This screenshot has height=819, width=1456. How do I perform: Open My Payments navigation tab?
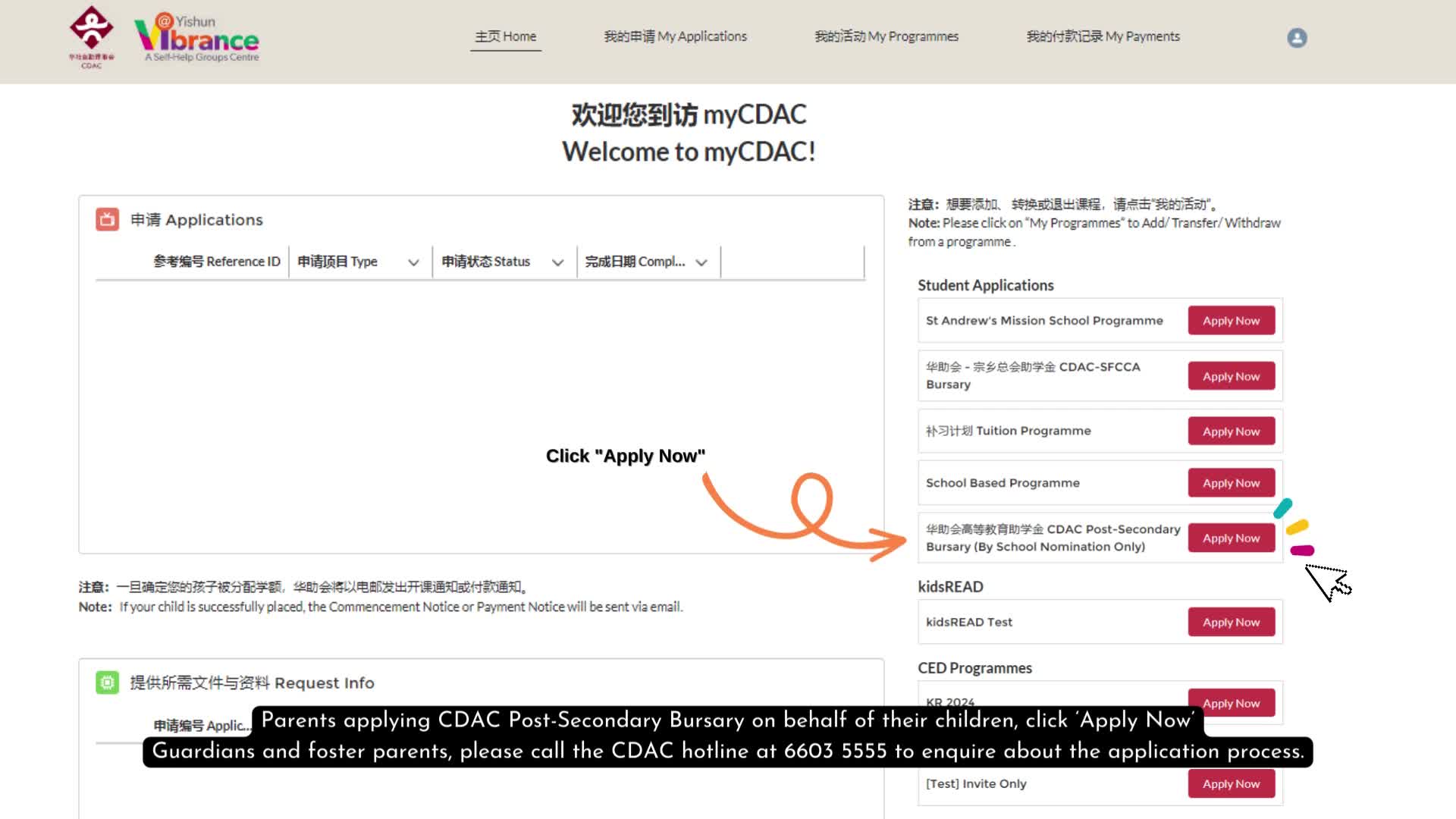pyautogui.click(x=1102, y=36)
